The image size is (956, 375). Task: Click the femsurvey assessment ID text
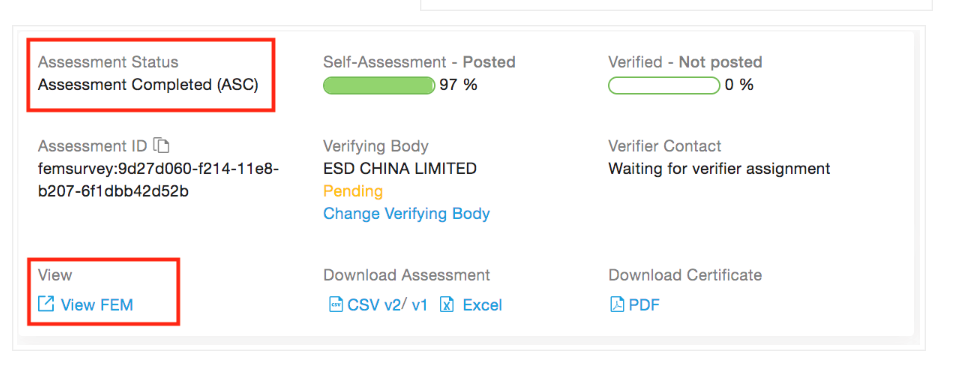point(159,179)
